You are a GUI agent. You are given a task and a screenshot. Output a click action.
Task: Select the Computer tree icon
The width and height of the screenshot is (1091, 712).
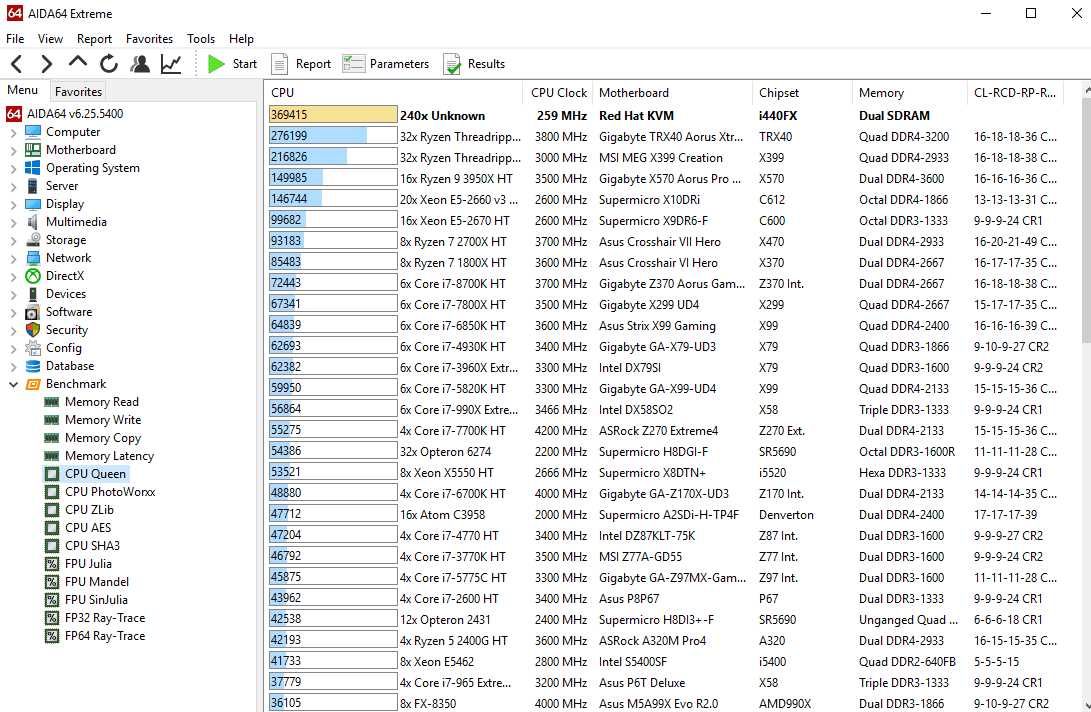(x=33, y=132)
